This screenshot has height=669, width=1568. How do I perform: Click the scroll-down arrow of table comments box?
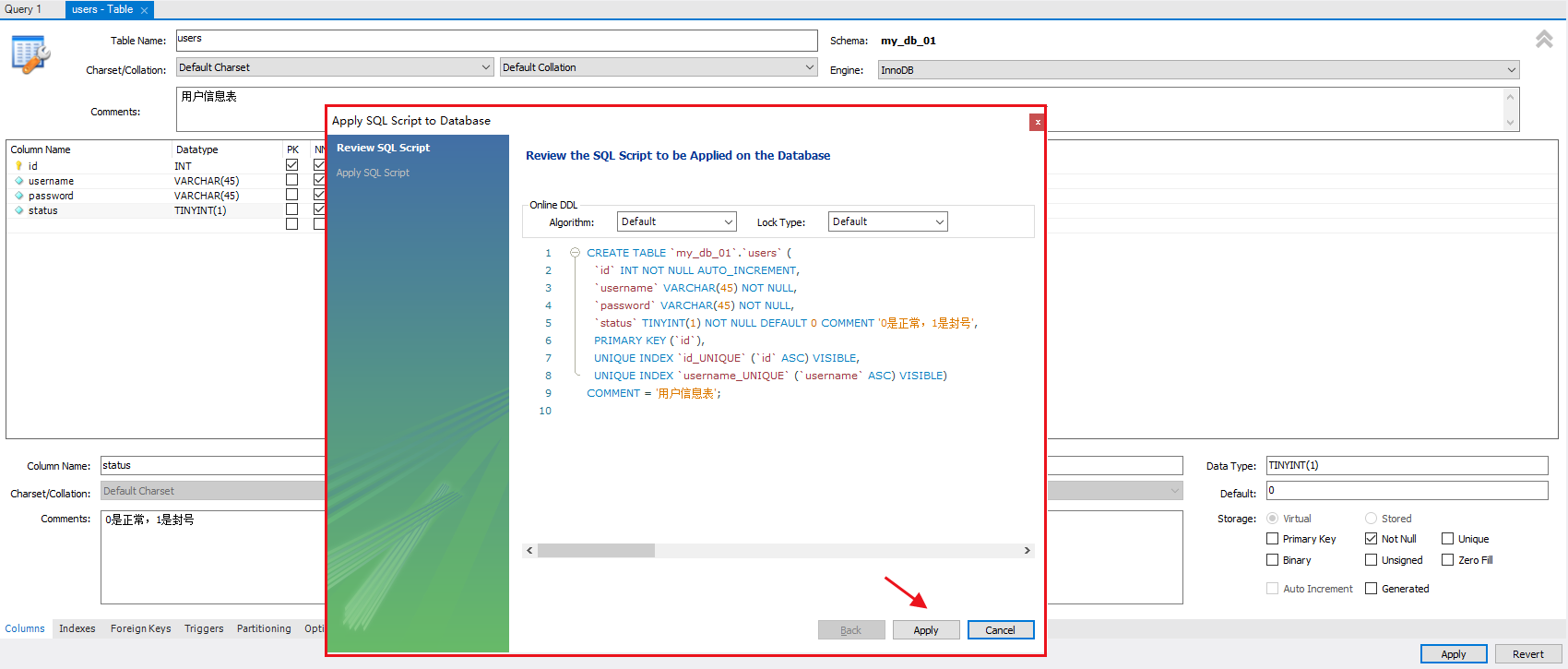pyautogui.click(x=1510, y=123)
